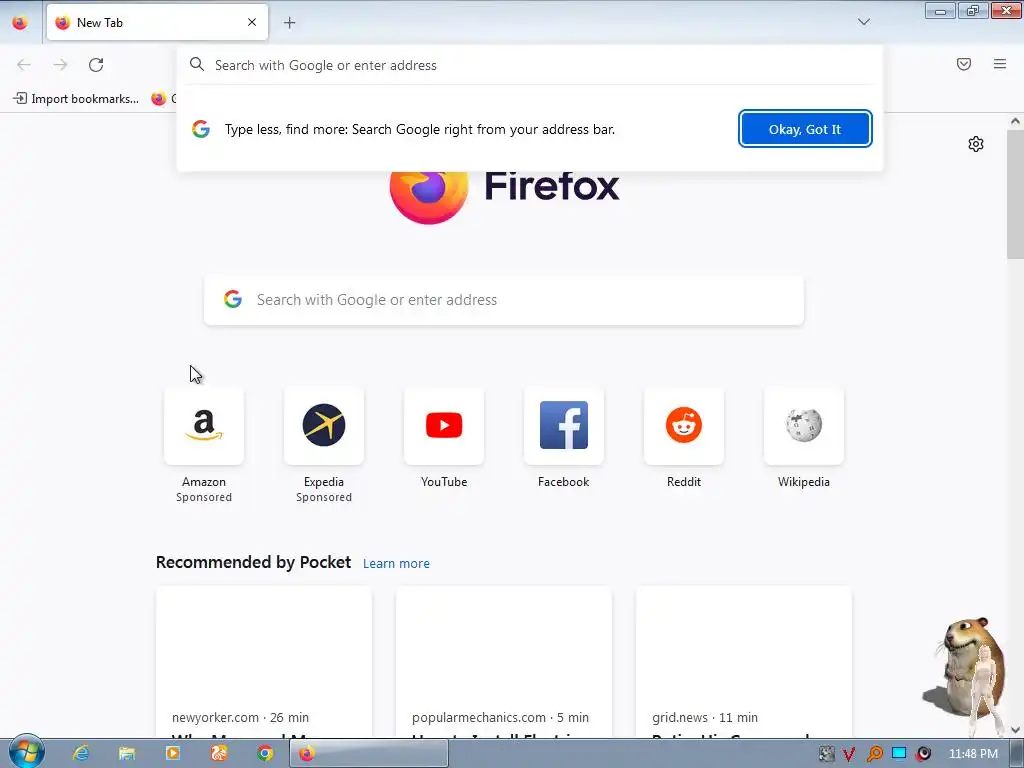Image resolution: width=1024 pixels, height=768 pixels.
Task: Click the address bar search field
Action: coord(530,65)
